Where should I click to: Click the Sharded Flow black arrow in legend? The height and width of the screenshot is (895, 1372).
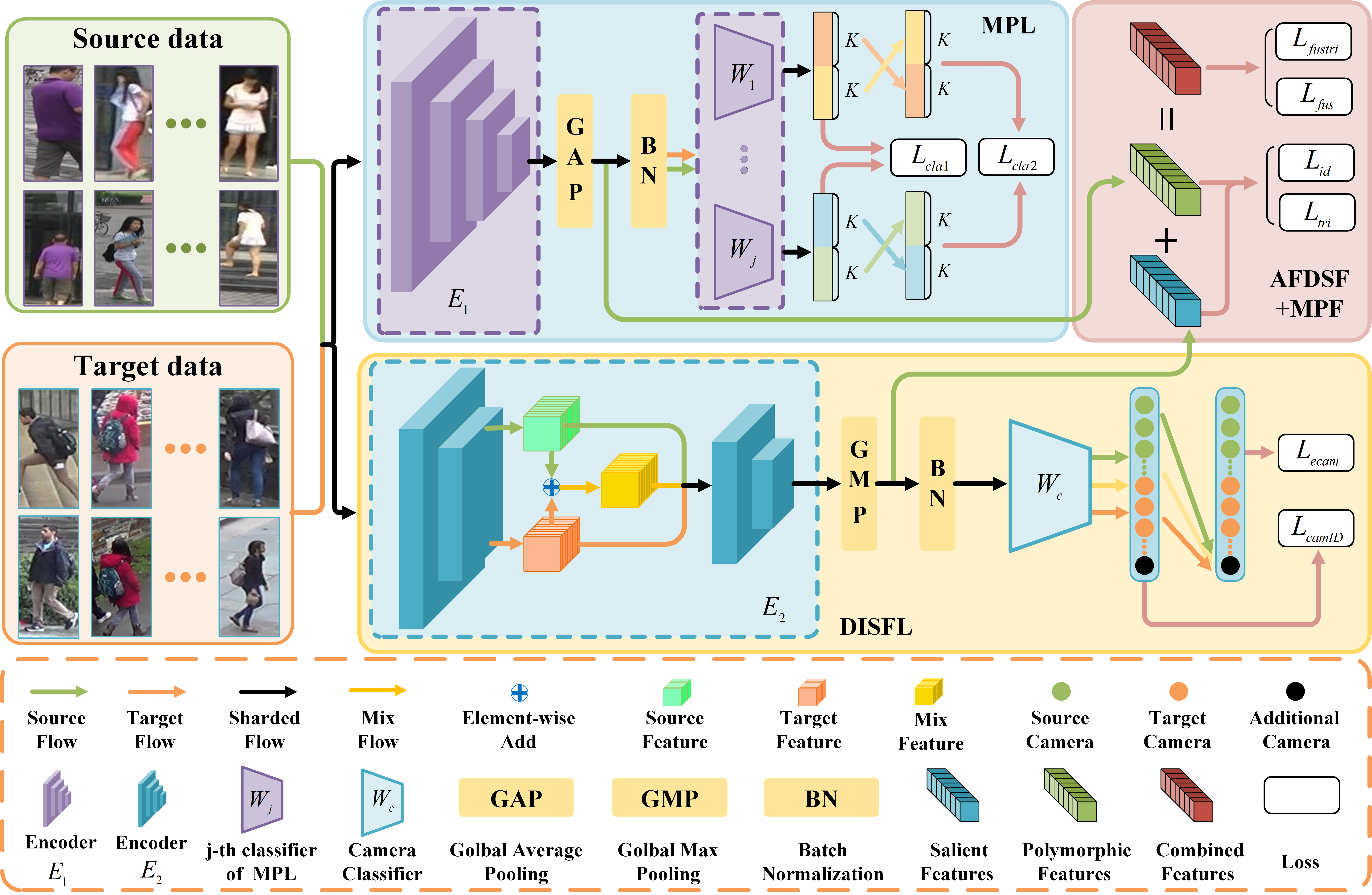[268, 692]
